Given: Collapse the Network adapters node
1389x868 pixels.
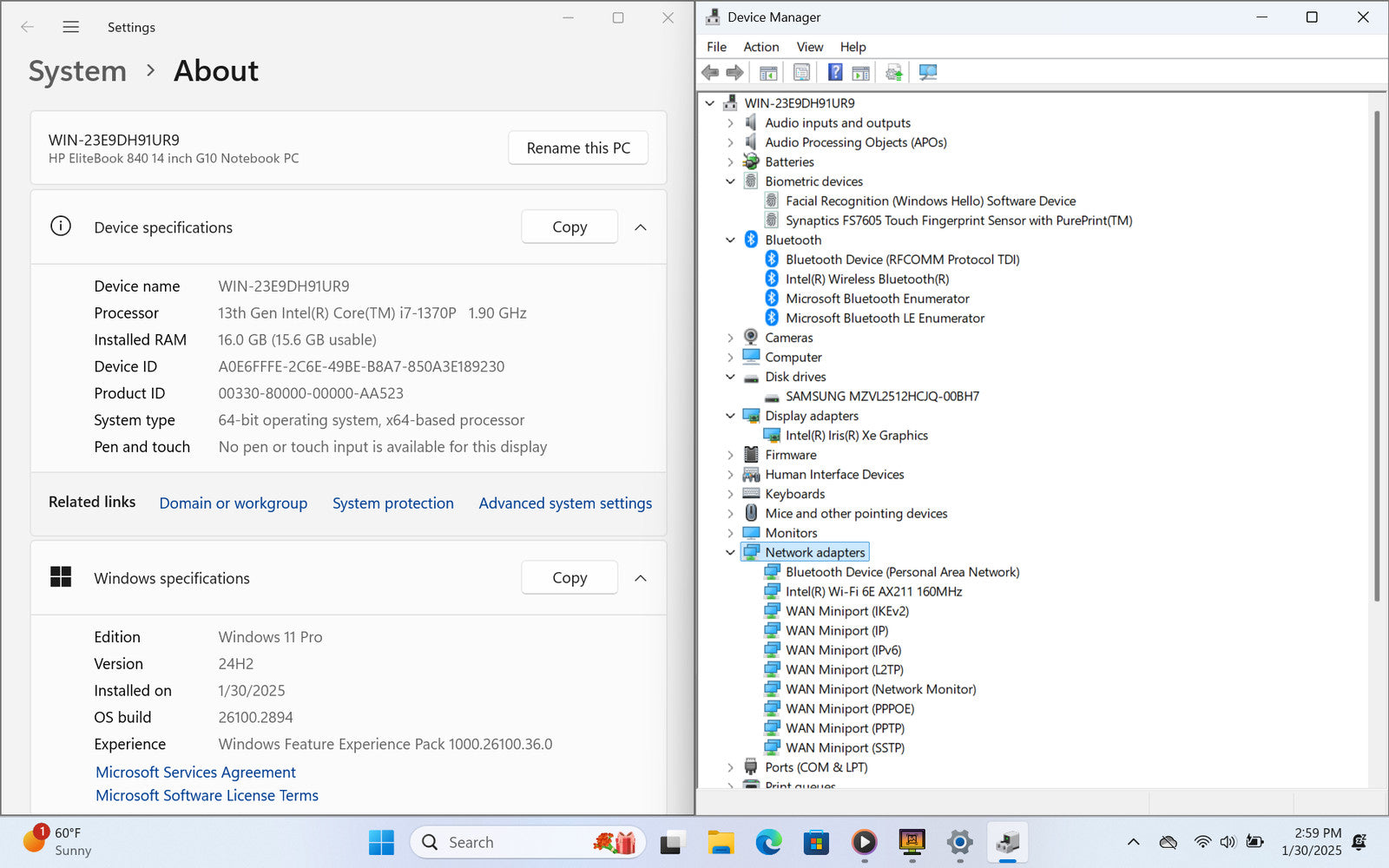Looking at the screenshot, I should coord(730,553).
